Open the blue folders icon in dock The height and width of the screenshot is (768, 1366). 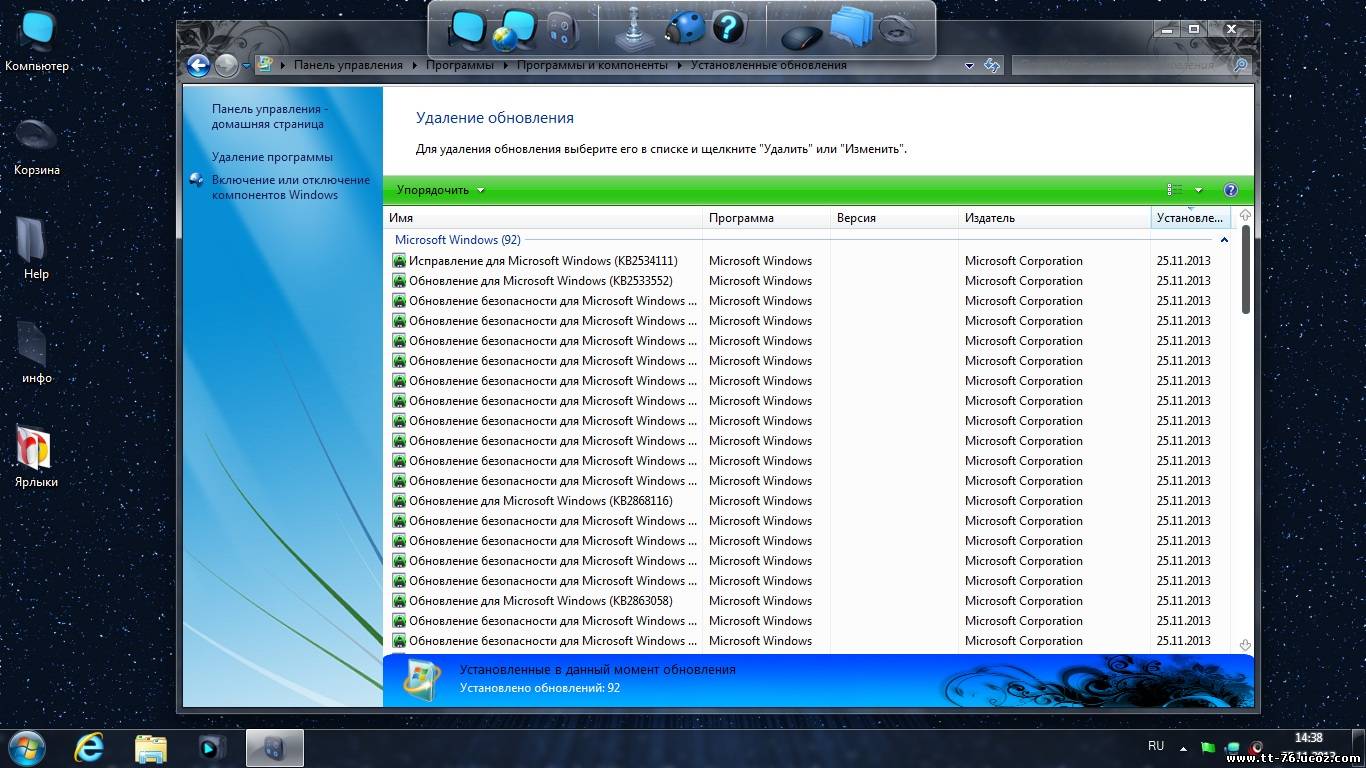coord(852,28)
